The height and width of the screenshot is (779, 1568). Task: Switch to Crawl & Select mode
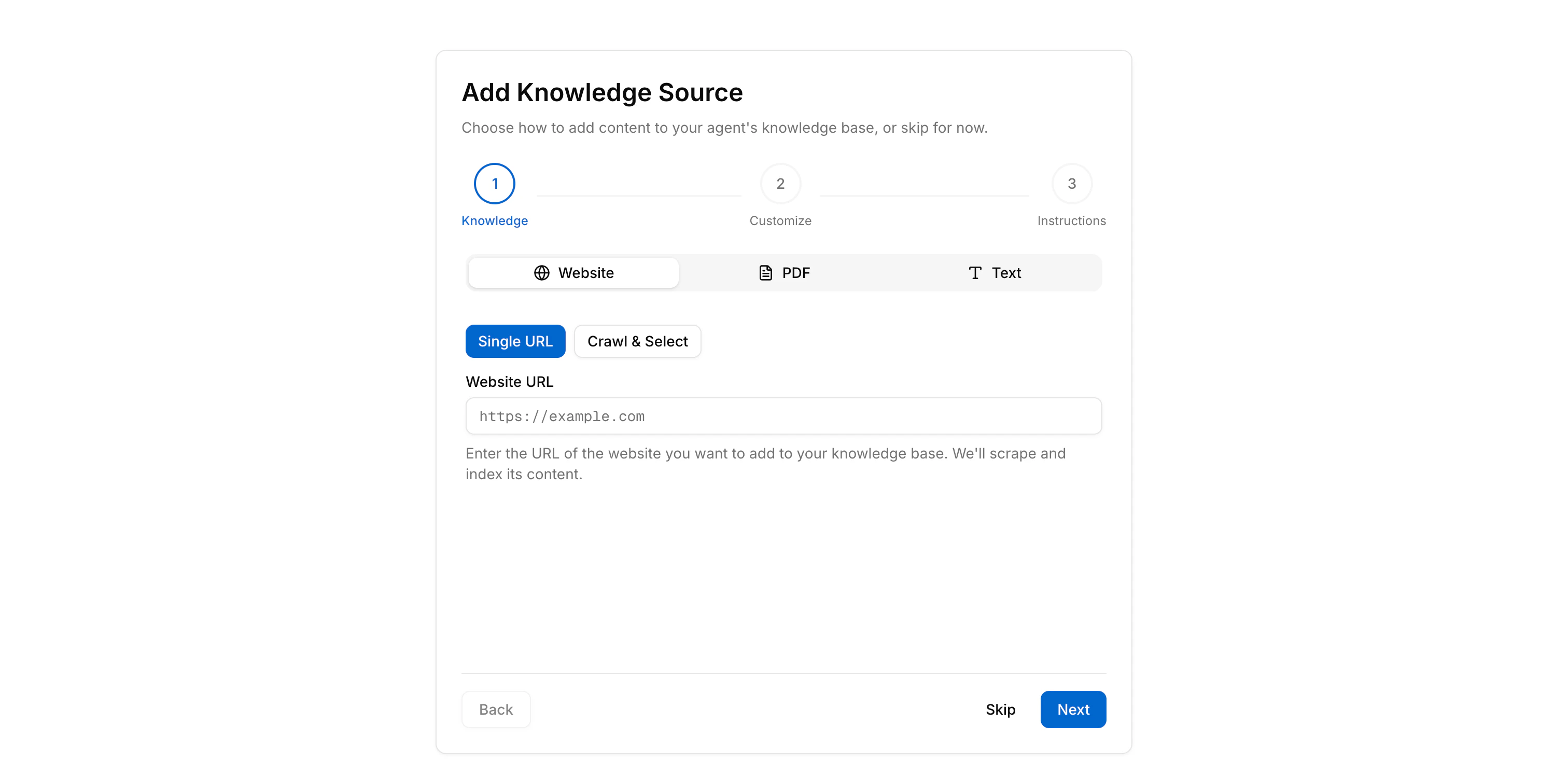click(x=637, y=341)
